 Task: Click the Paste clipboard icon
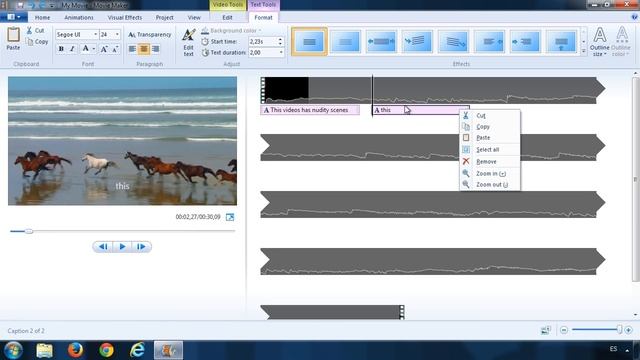13,35
